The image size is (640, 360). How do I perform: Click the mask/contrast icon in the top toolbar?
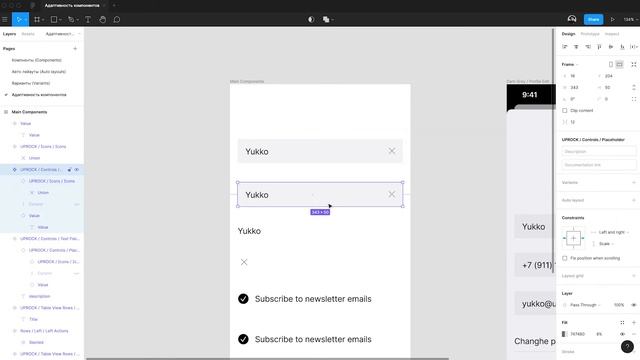[311, 20]
